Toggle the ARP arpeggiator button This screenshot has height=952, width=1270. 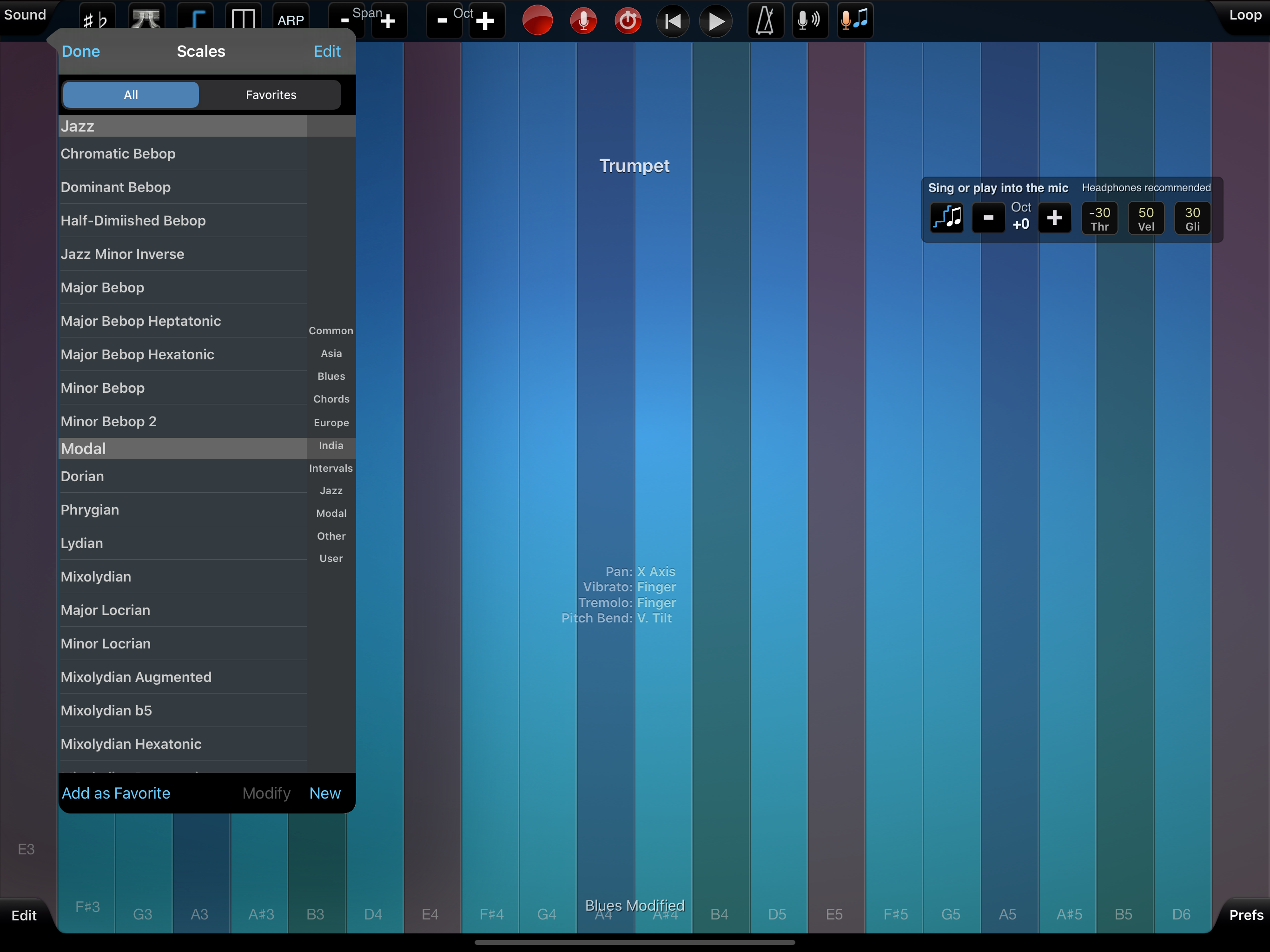coord(291,20)
